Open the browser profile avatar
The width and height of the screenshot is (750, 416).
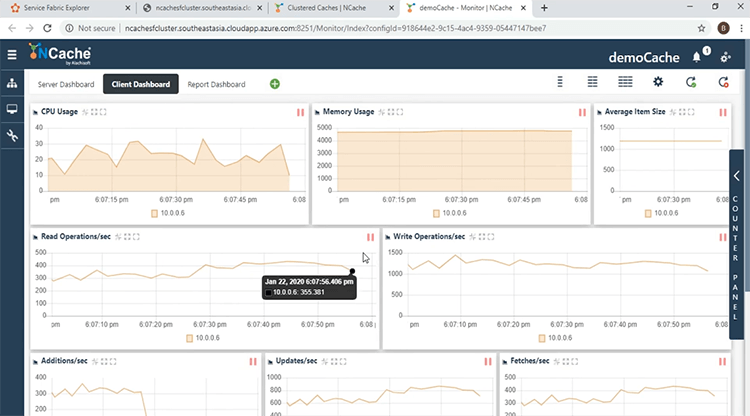click(x=724, y=28)
